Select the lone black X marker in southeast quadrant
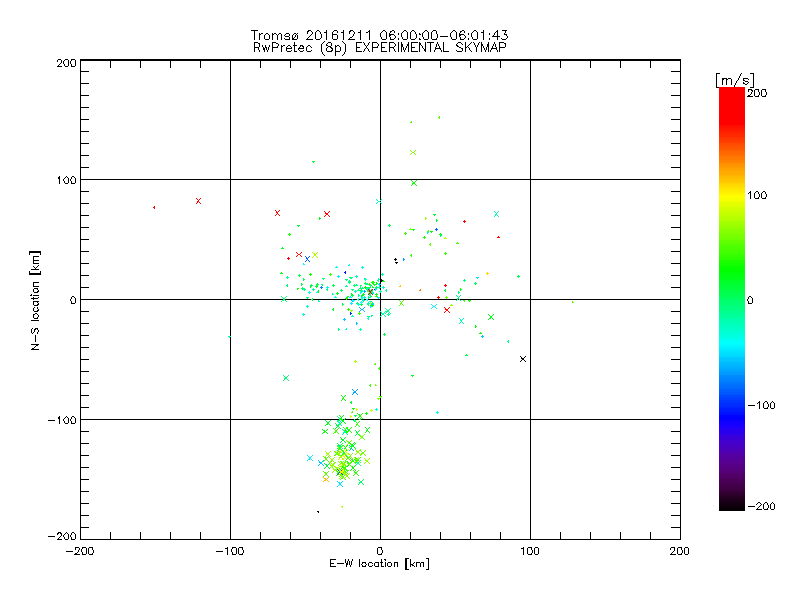Screen dimensions: 800x600 point(523,359)
